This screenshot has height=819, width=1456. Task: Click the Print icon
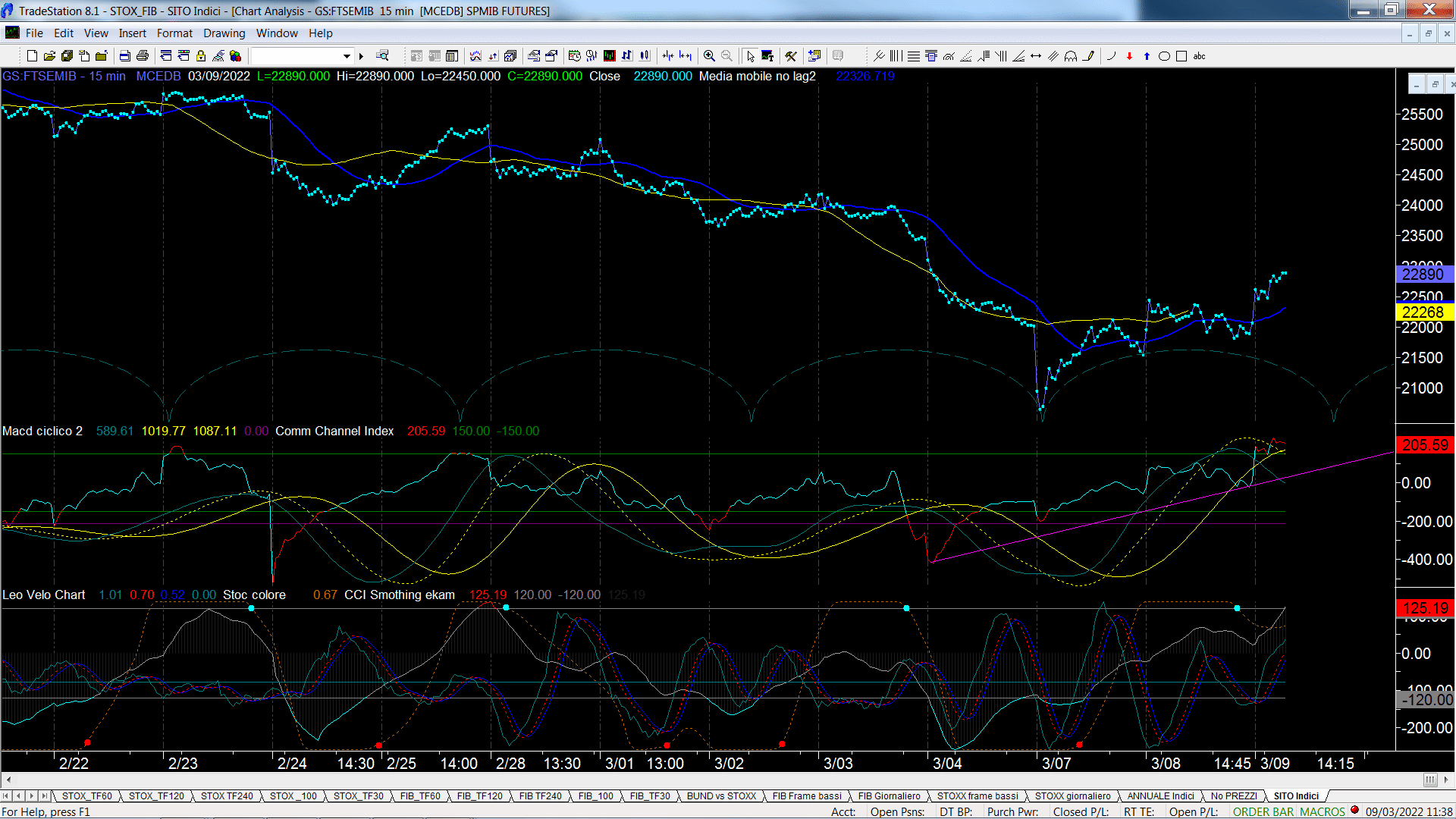click(x=142, y=56)
